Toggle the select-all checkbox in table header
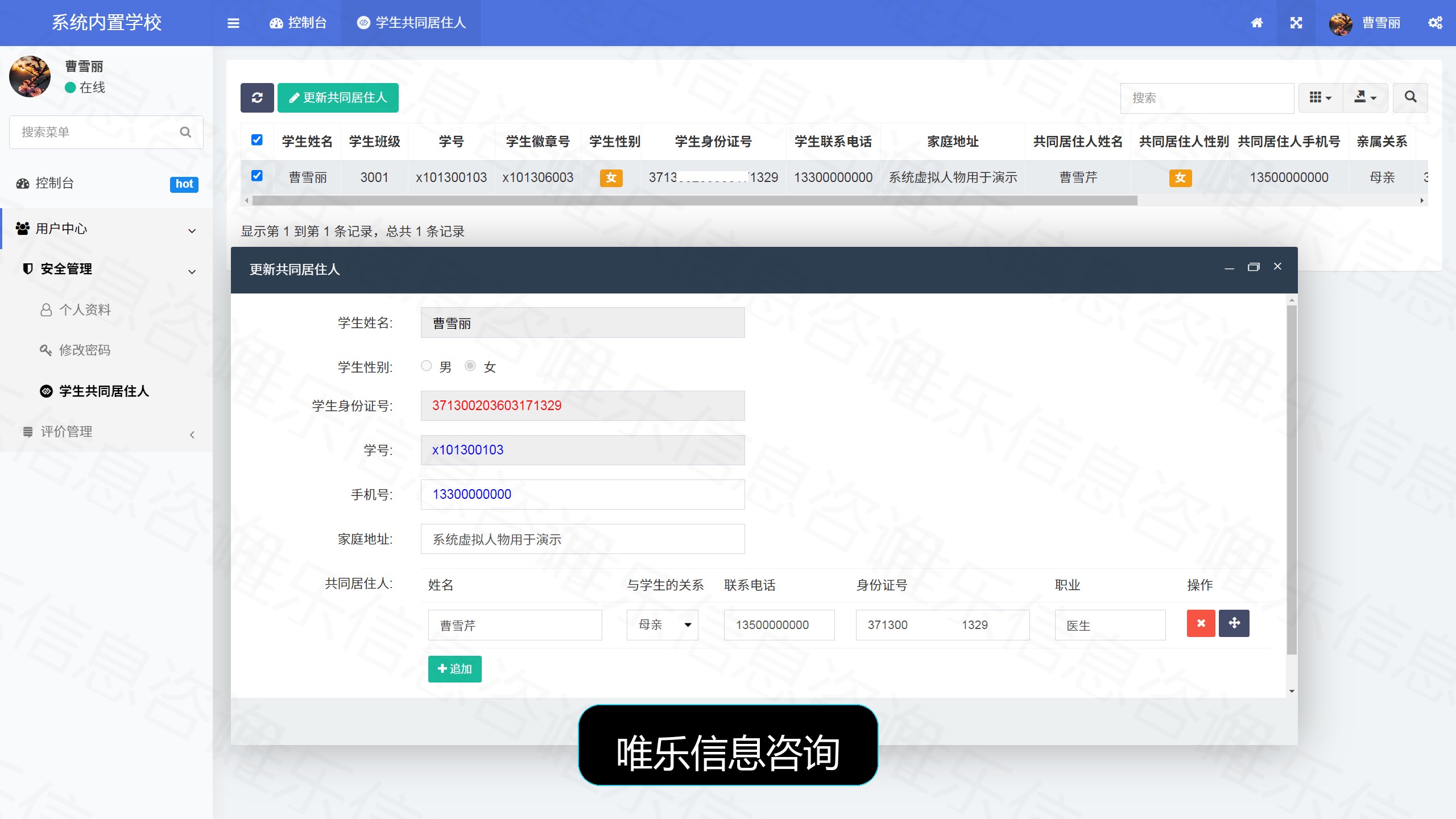 (257, 140)
